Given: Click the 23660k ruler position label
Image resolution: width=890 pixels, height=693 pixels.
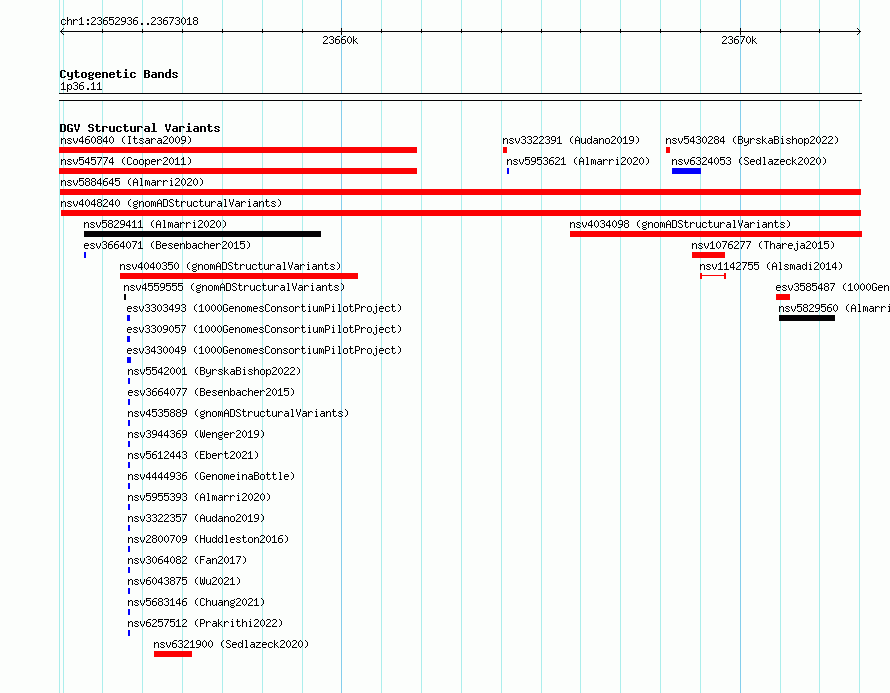Looking at the screenshot, I should tap(340, 40).
